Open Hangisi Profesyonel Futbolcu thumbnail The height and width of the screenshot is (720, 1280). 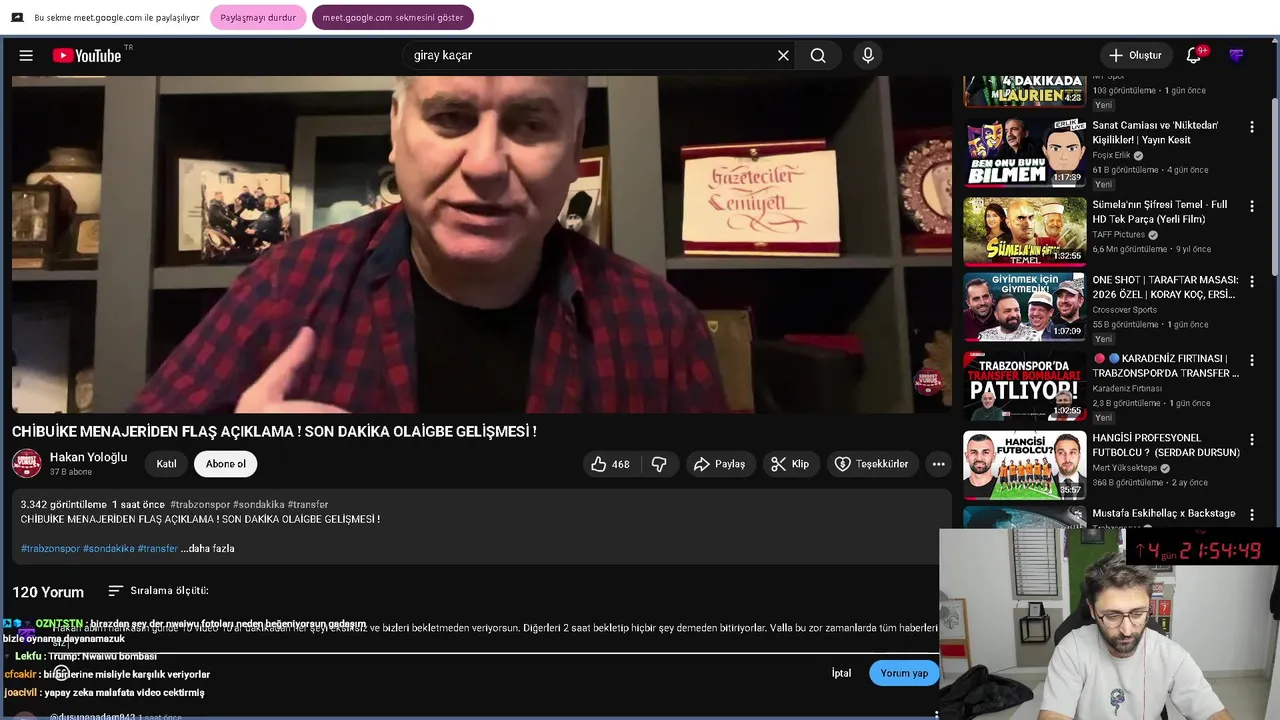point(1025,465)
